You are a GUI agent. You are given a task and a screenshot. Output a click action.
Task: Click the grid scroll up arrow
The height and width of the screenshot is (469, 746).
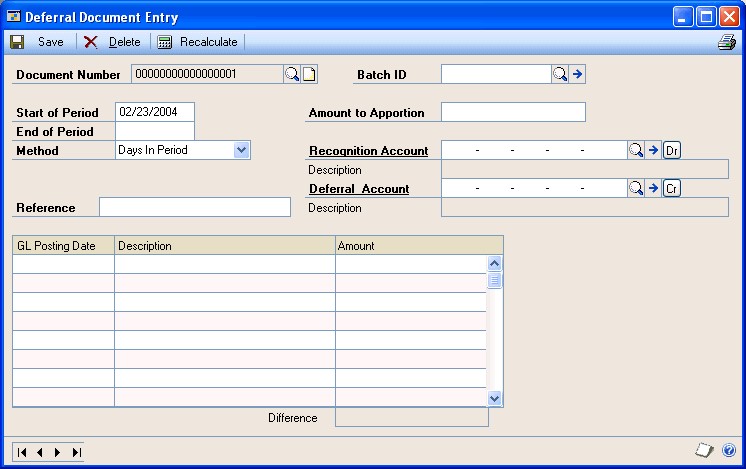click(x=494, y=264)
